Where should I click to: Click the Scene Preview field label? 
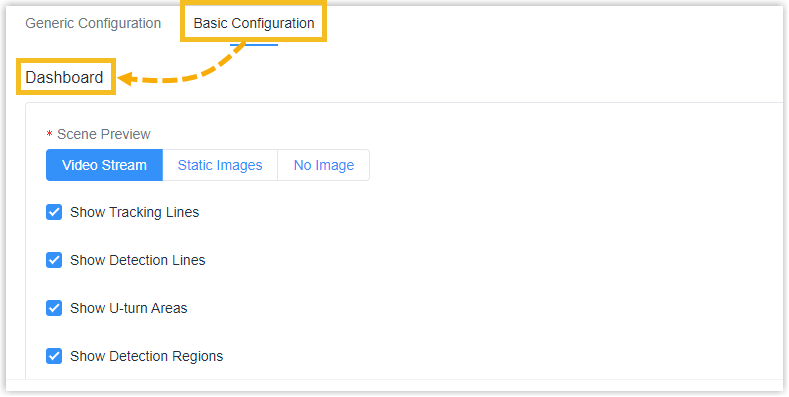click(x=104, y=134)
